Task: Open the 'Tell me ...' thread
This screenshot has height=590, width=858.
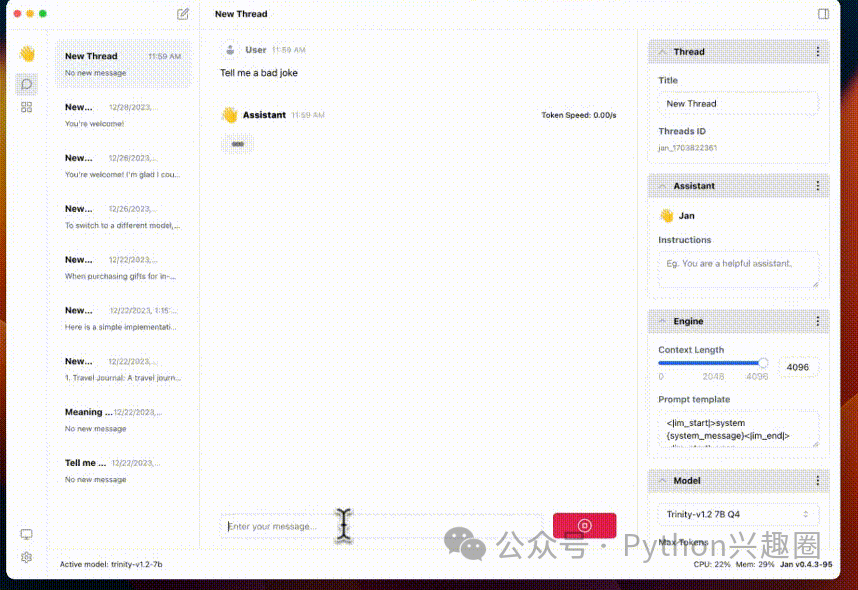Action: [x=123, y=471]
